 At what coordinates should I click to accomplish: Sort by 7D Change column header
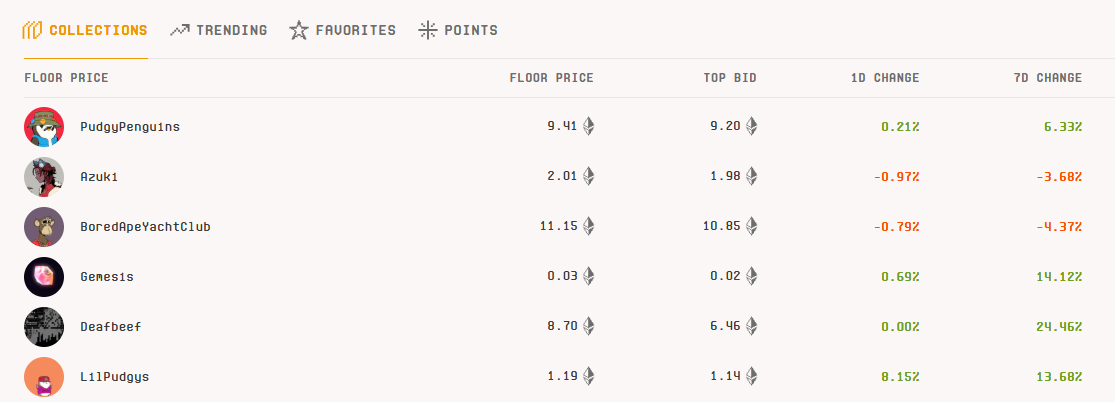(x=1048, y=78)
